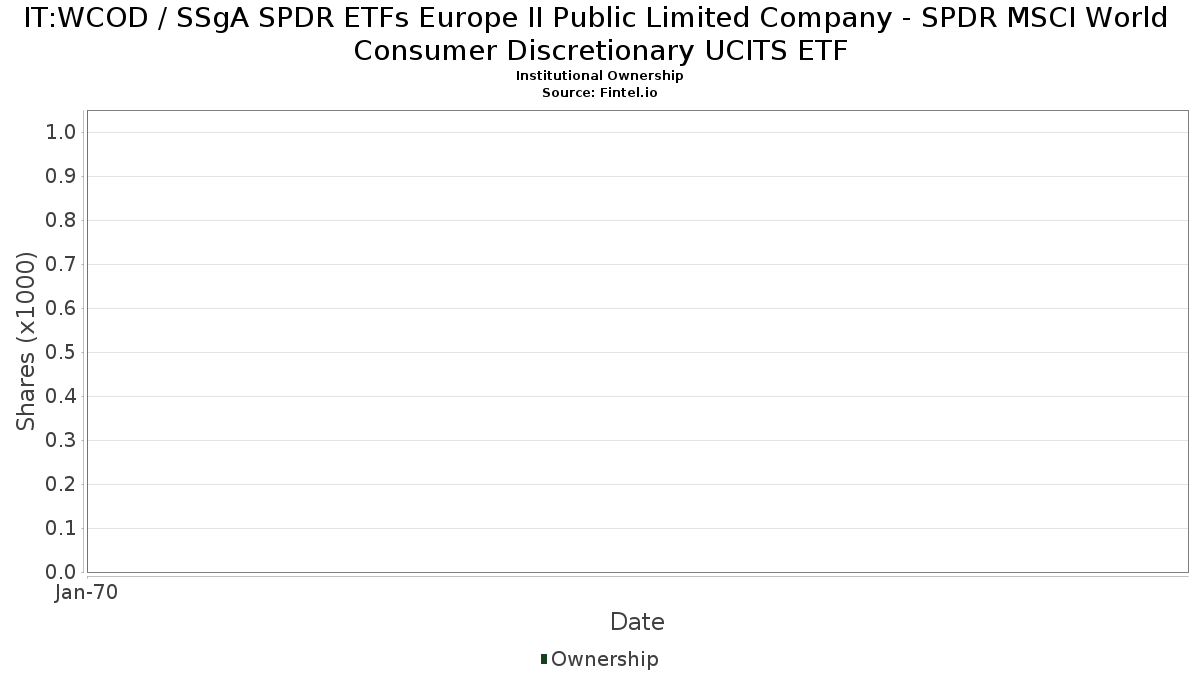The height and width of the screenshot is (675, 1200).
Task: Click the 0.3 y-axis tick label
Action: click(x=61, y=441)
